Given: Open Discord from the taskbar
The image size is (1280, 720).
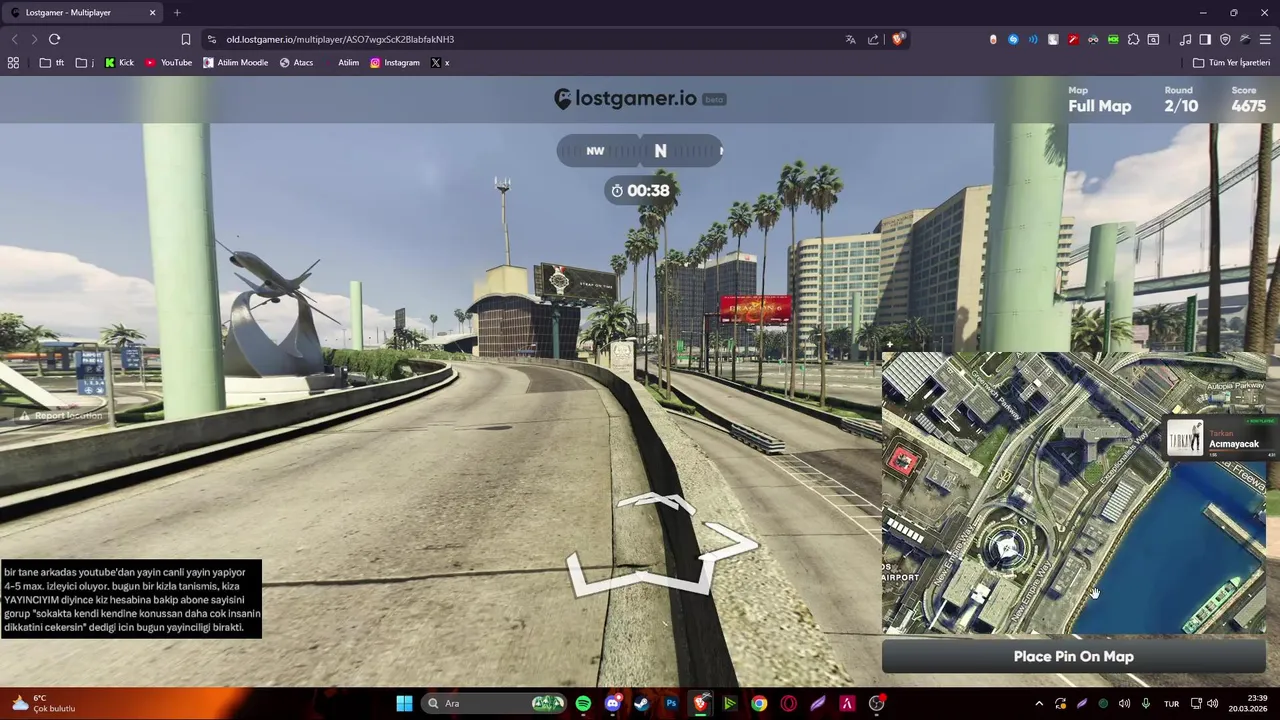Looking at the screenshot, I should point(612,703).
